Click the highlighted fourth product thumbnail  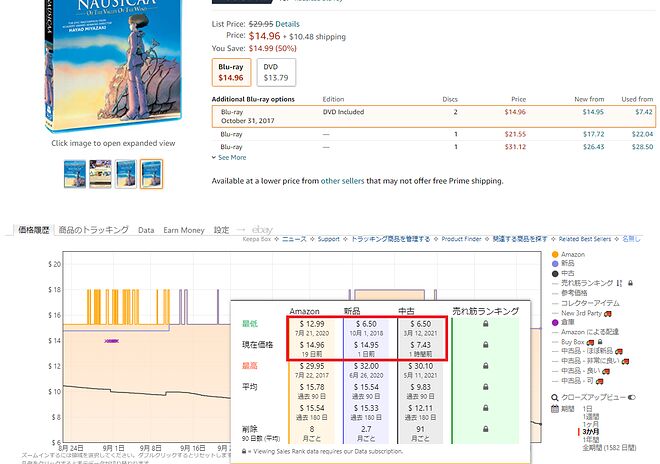click(x=151, y=173)
